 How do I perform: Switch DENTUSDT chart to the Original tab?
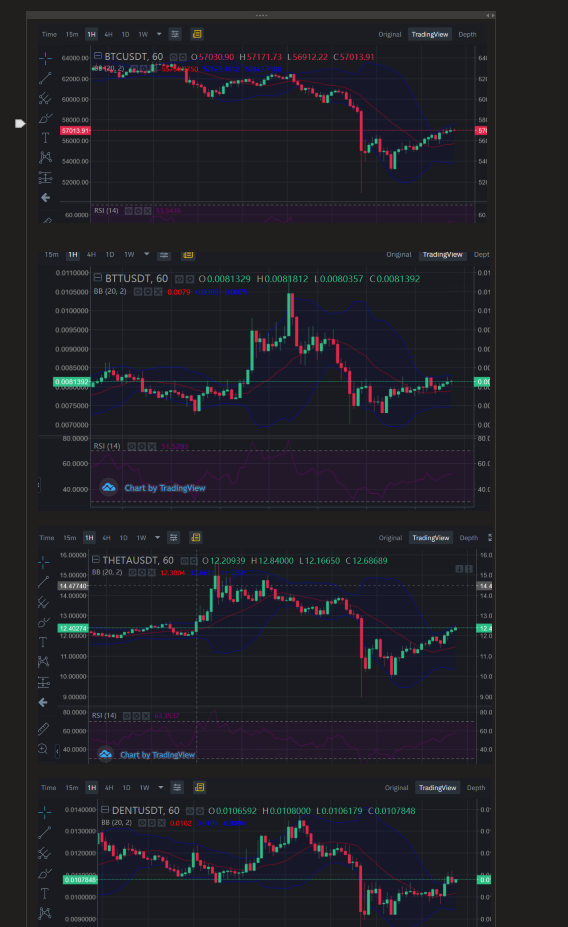397,787
